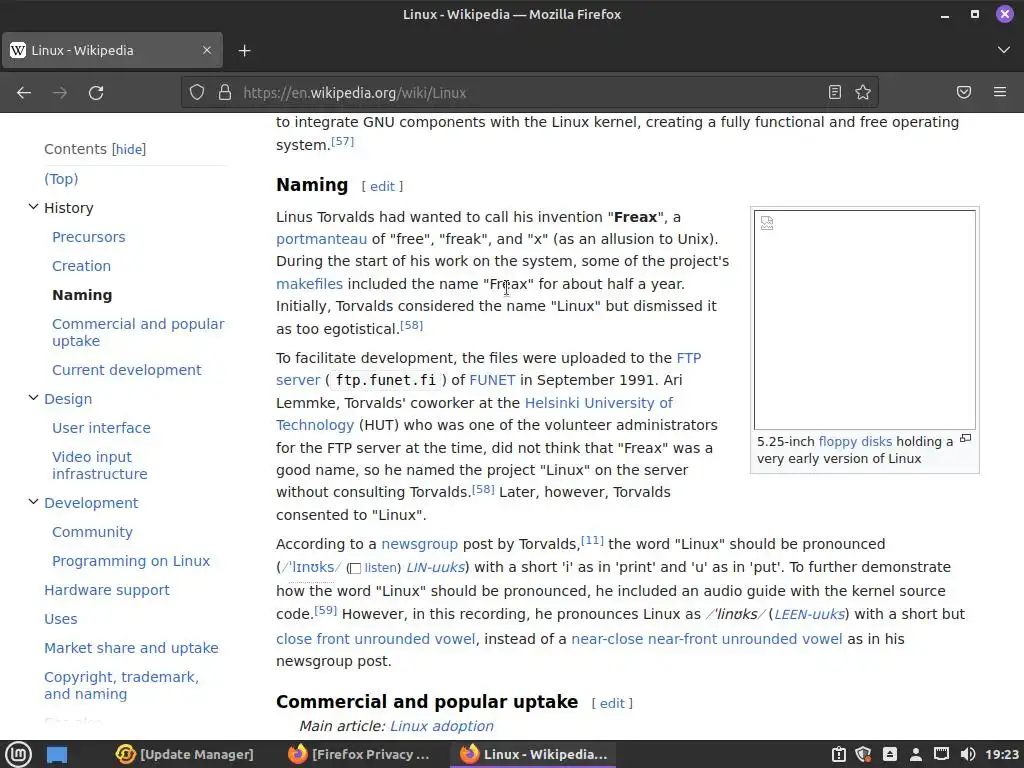This screenshot has height=768, width=1024.
Task: Click the address bar URL field
Action: (x=529, y=93)
